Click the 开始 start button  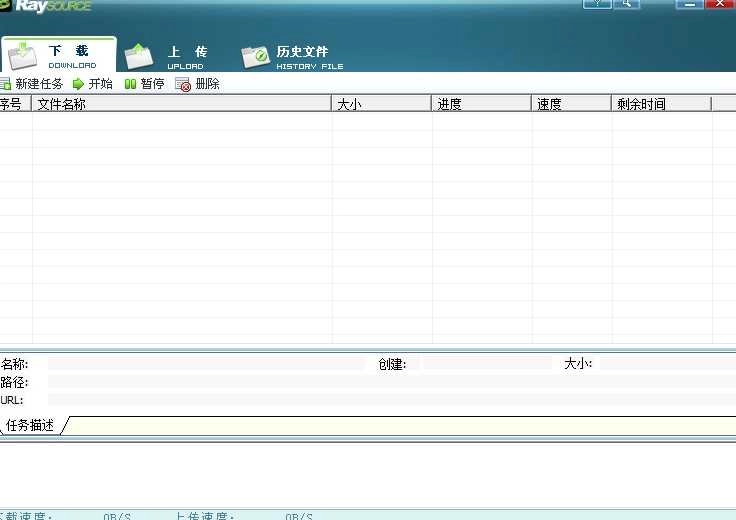tap(92, 84)
